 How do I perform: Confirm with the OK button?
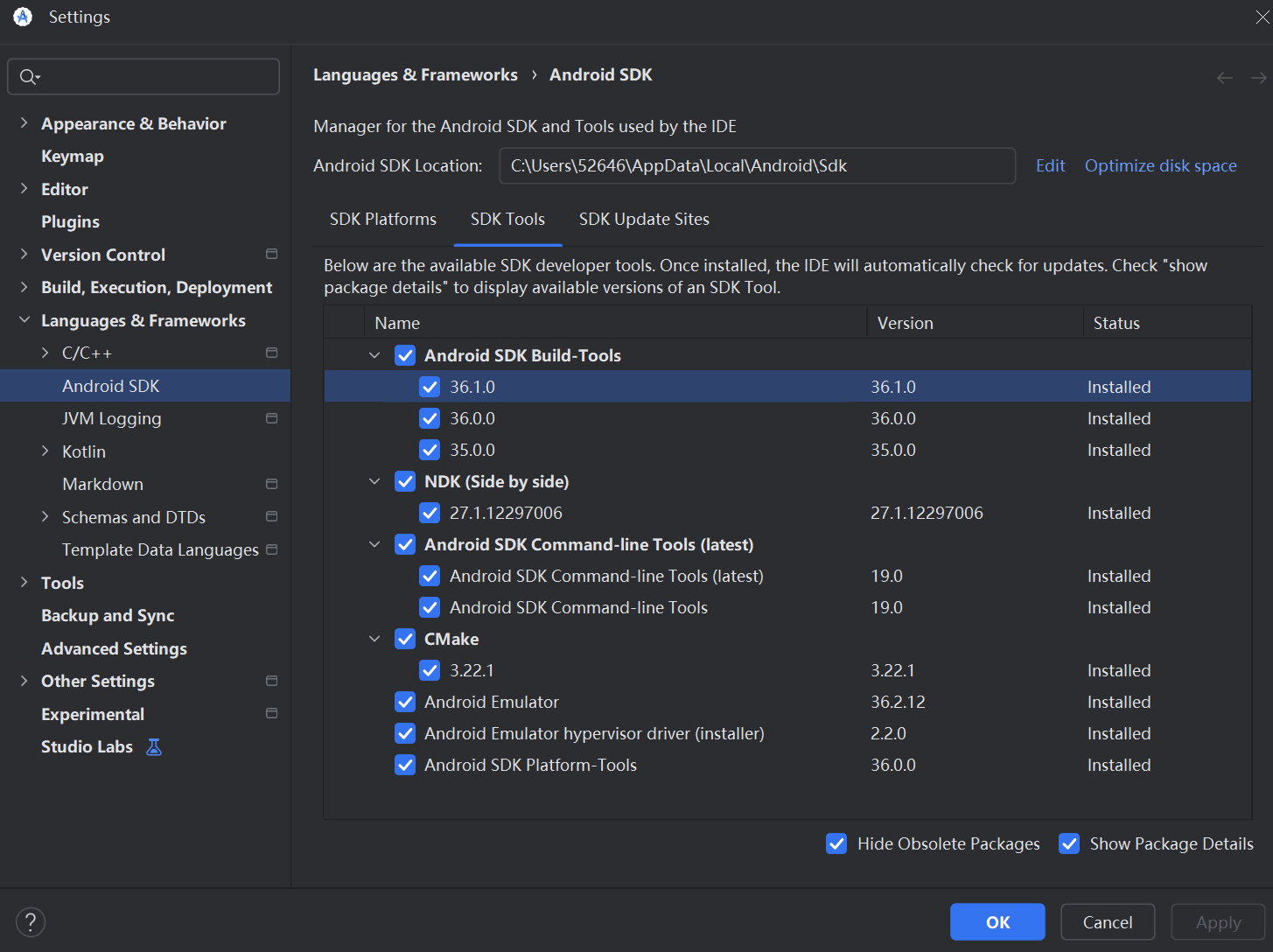997,922
